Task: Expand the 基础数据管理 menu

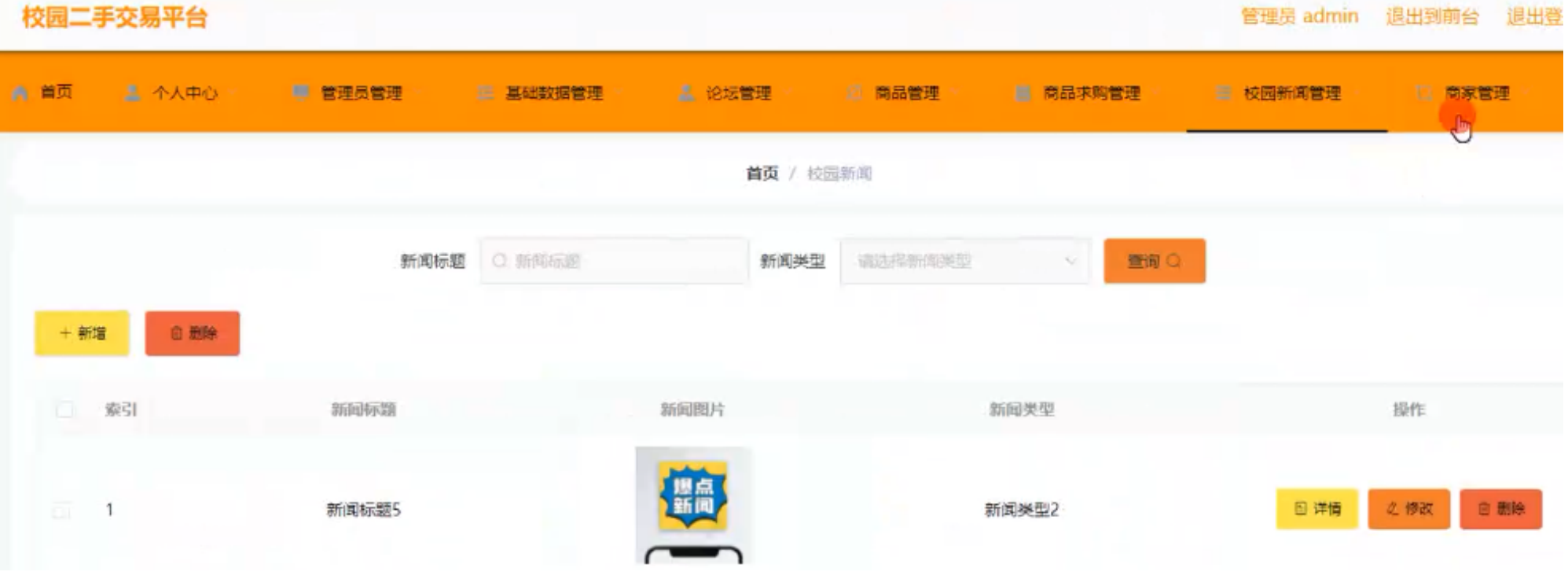Action: (x=553, y=93)
